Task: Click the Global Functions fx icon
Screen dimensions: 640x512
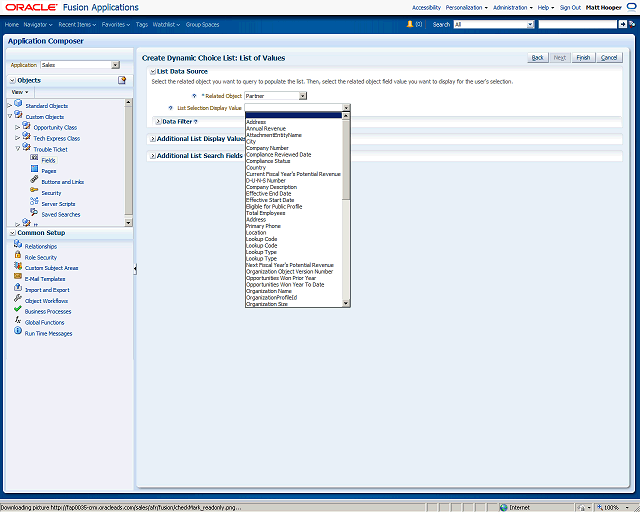Action: (x=18, y=320)
